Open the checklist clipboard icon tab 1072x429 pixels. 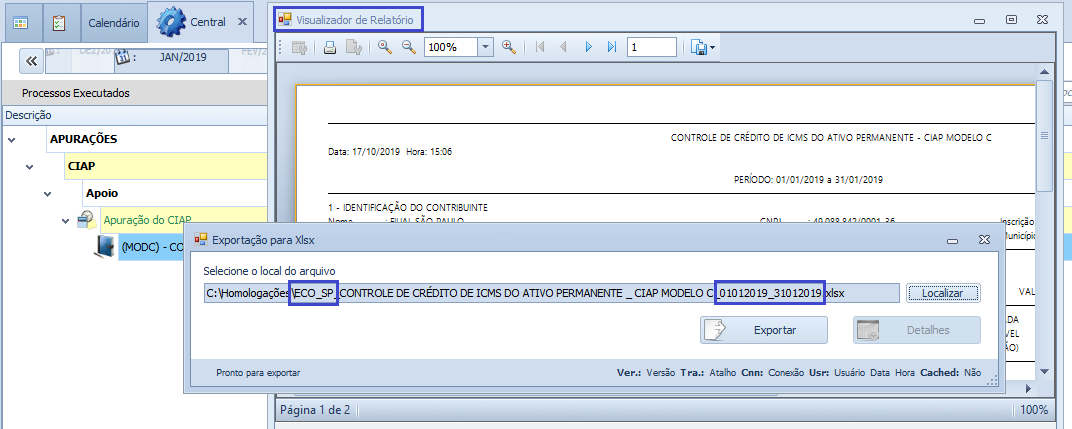(59, 21)
